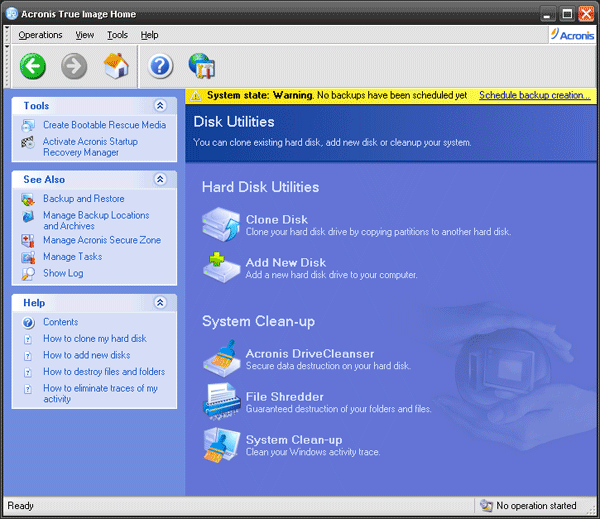
Task: Click the Backup and Restore sidebar icon
Action: (28, 199)
